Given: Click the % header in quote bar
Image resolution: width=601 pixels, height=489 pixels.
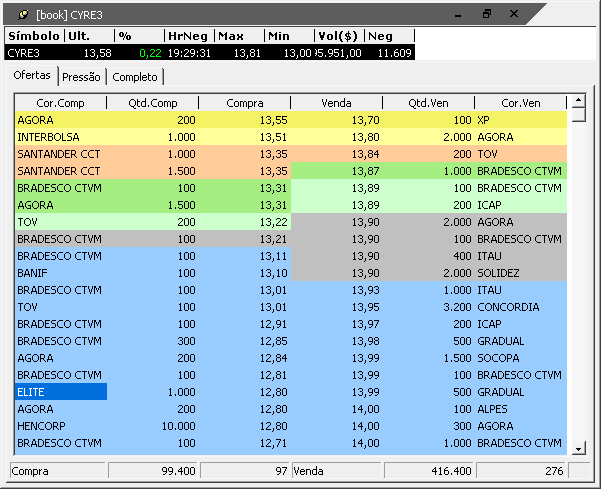Looking at the screenshot, I should pos(140,36).
